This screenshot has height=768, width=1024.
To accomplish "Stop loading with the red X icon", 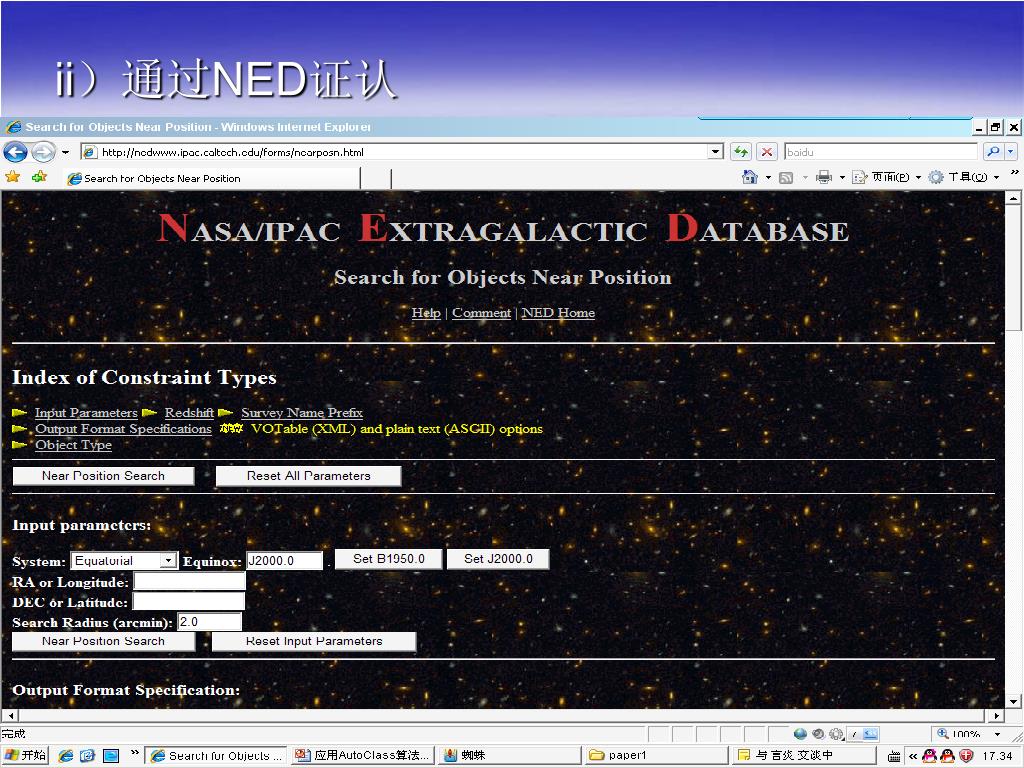I will [767, 152].
